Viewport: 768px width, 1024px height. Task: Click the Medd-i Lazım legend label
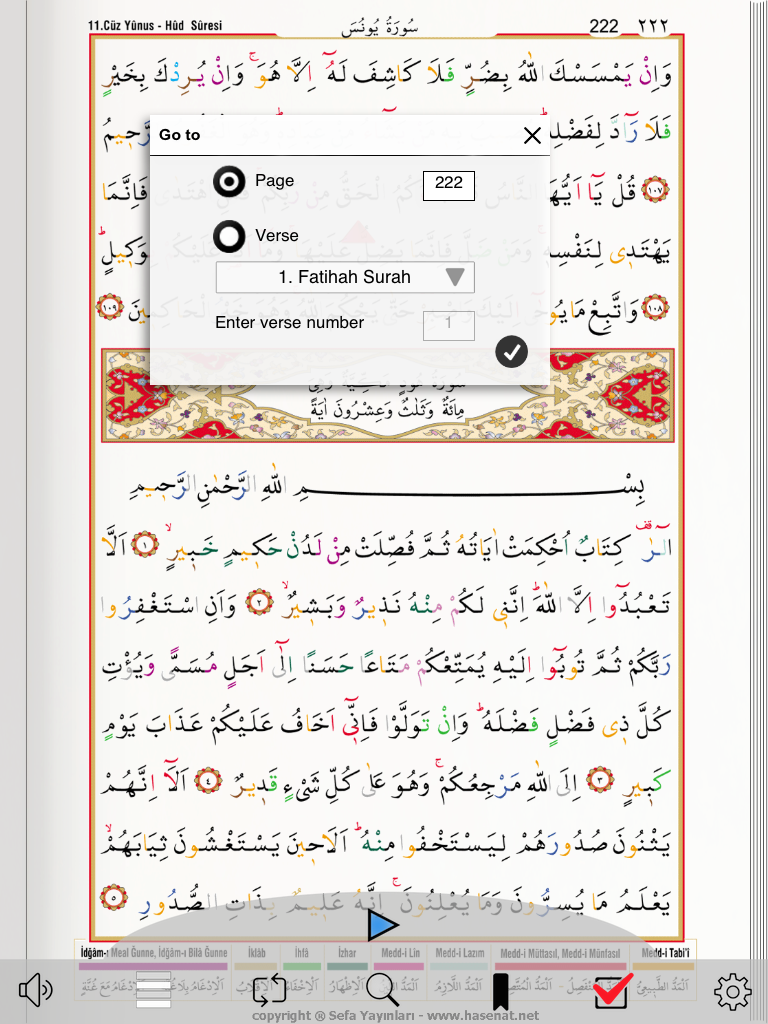pyautogui.click(x=460, y=953)
